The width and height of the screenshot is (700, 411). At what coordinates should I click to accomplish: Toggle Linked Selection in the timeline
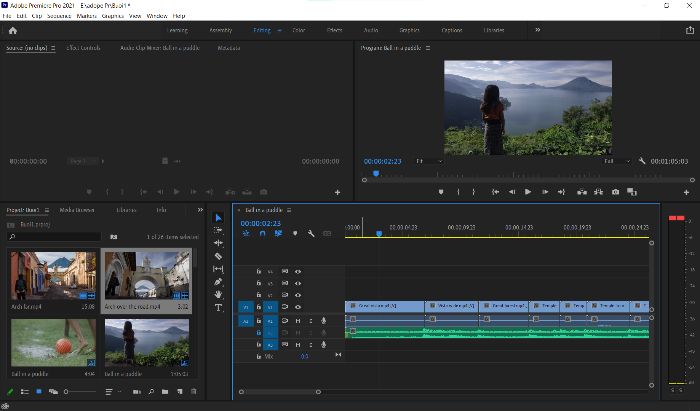[x=278, y=233]
